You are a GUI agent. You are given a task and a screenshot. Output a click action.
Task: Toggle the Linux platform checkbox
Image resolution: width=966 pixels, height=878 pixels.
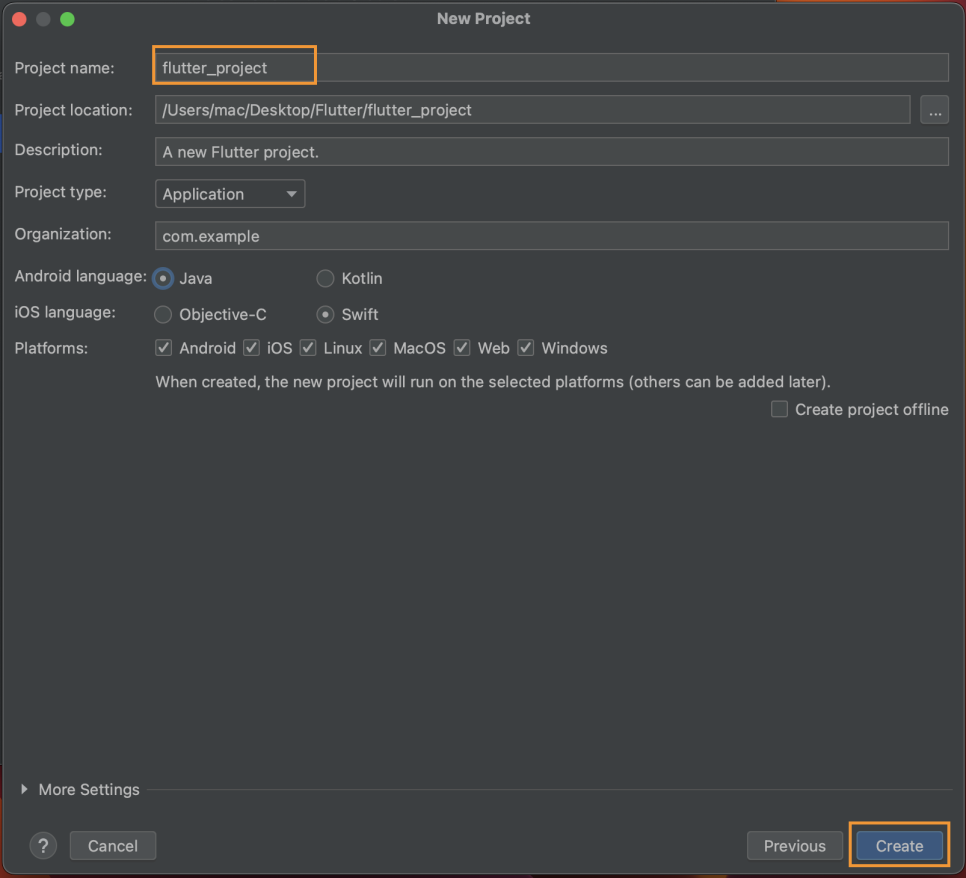[x=308, y=348]
